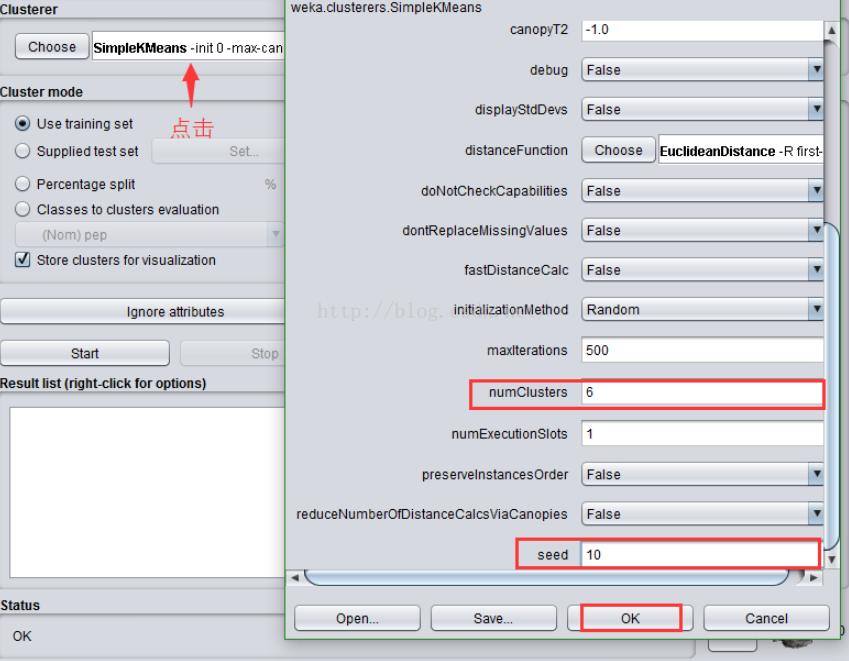The height and width of the screenshot is (661, 849).
Task: Toggle Store clusters for visualization checkbox
Action: pyautogui.click(x=23, y=260)
